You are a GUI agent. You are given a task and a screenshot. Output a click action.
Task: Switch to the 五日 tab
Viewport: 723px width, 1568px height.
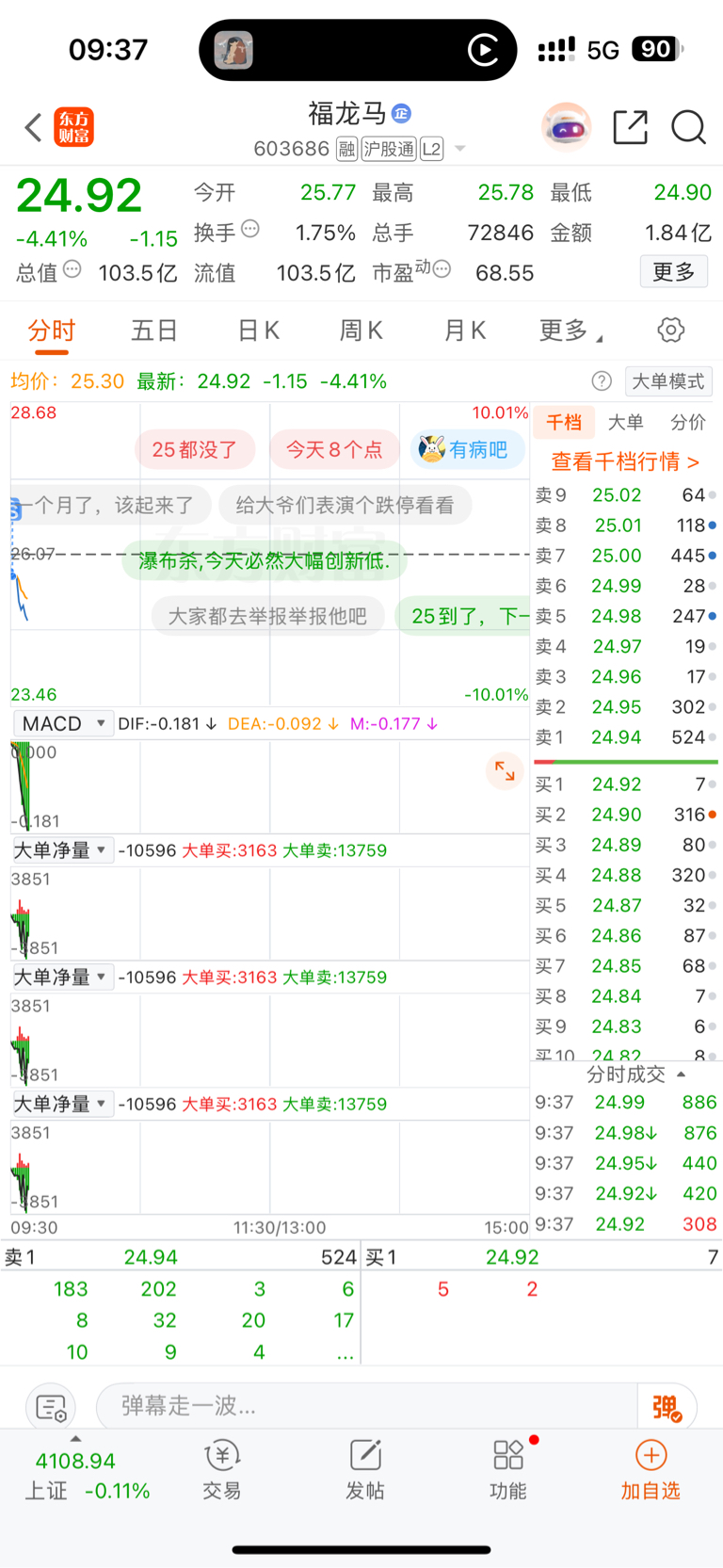click(154, 331)
